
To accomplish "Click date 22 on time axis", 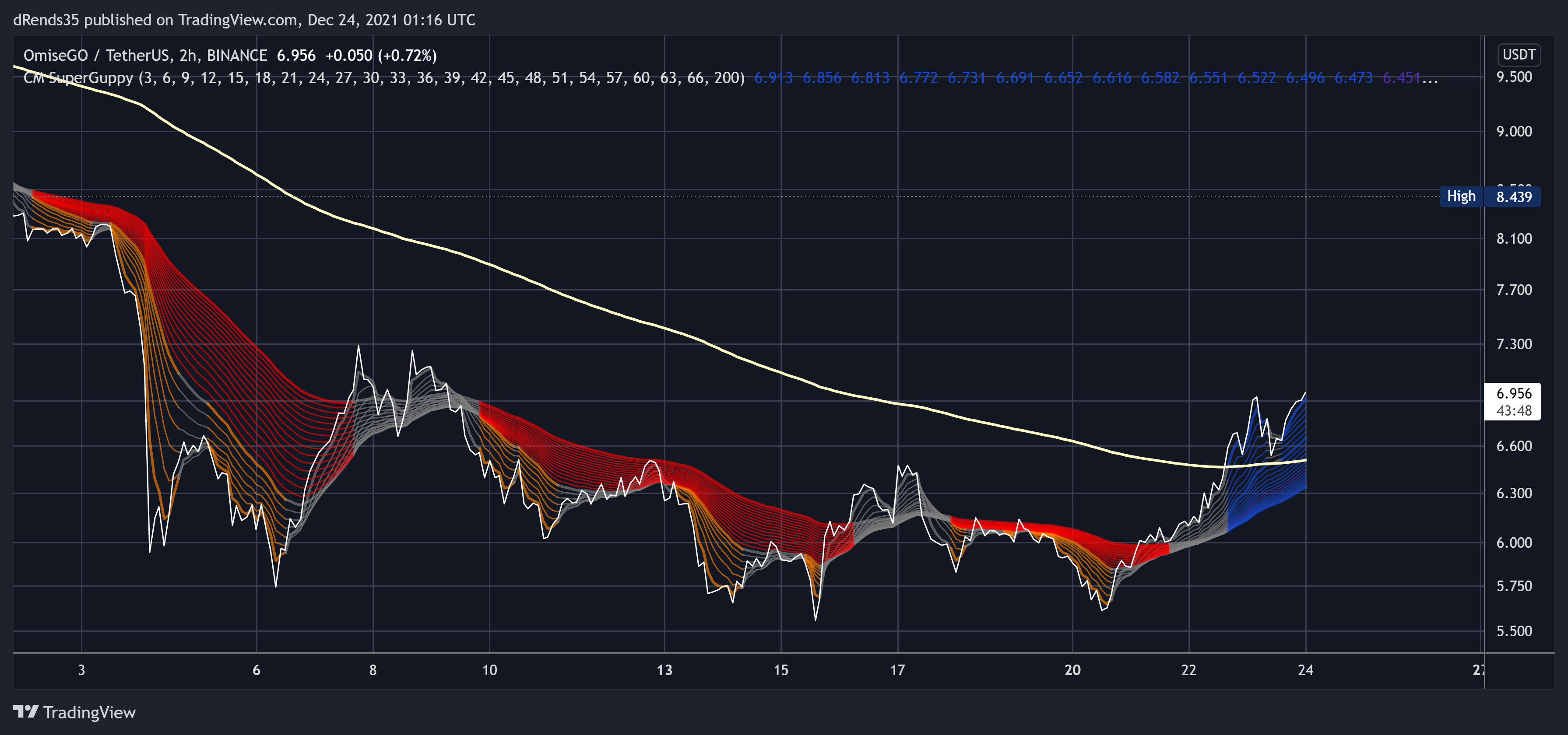I will click(1188, 670).
